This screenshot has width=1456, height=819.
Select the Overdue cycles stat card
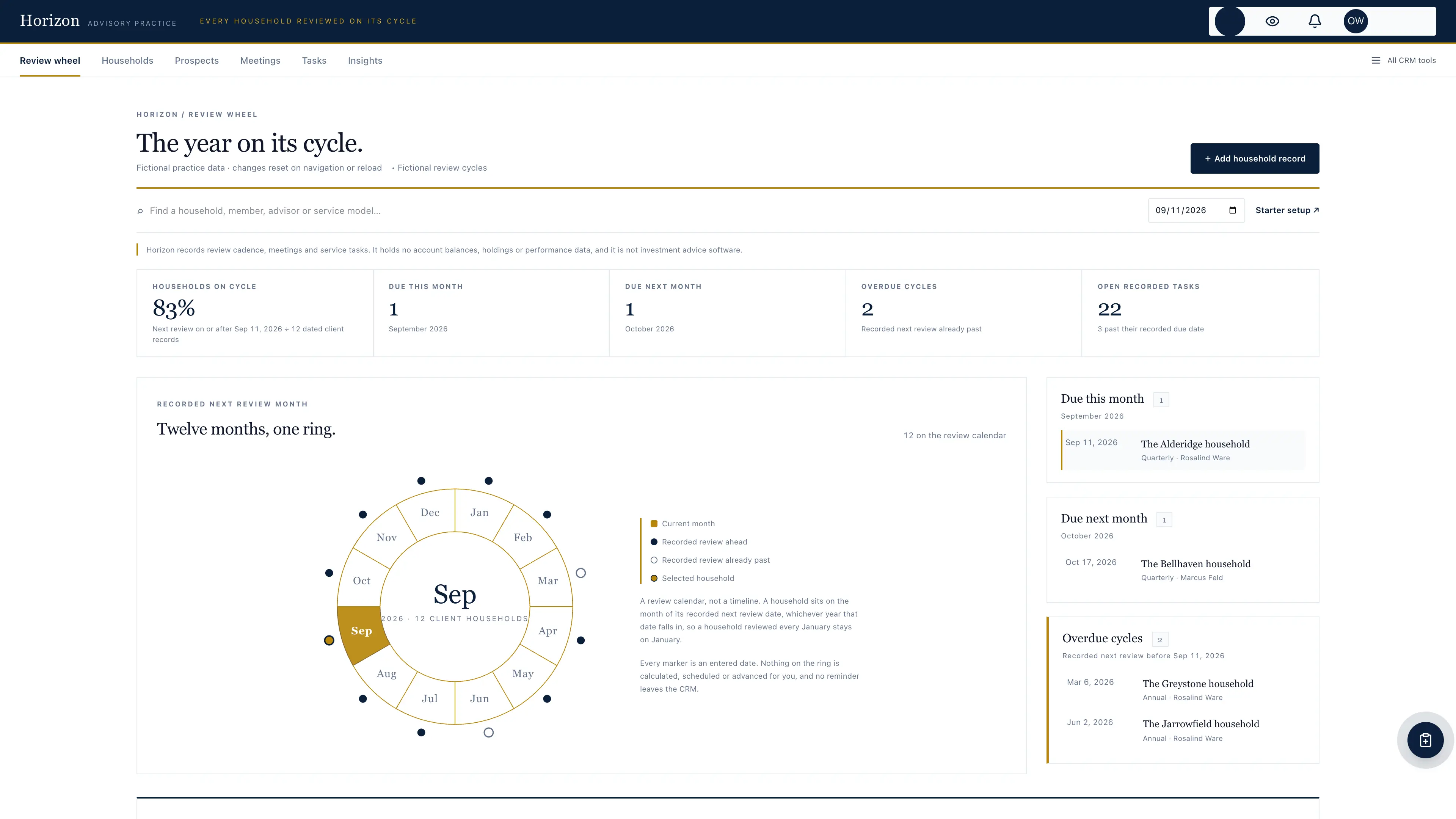[x=964, y=313]
